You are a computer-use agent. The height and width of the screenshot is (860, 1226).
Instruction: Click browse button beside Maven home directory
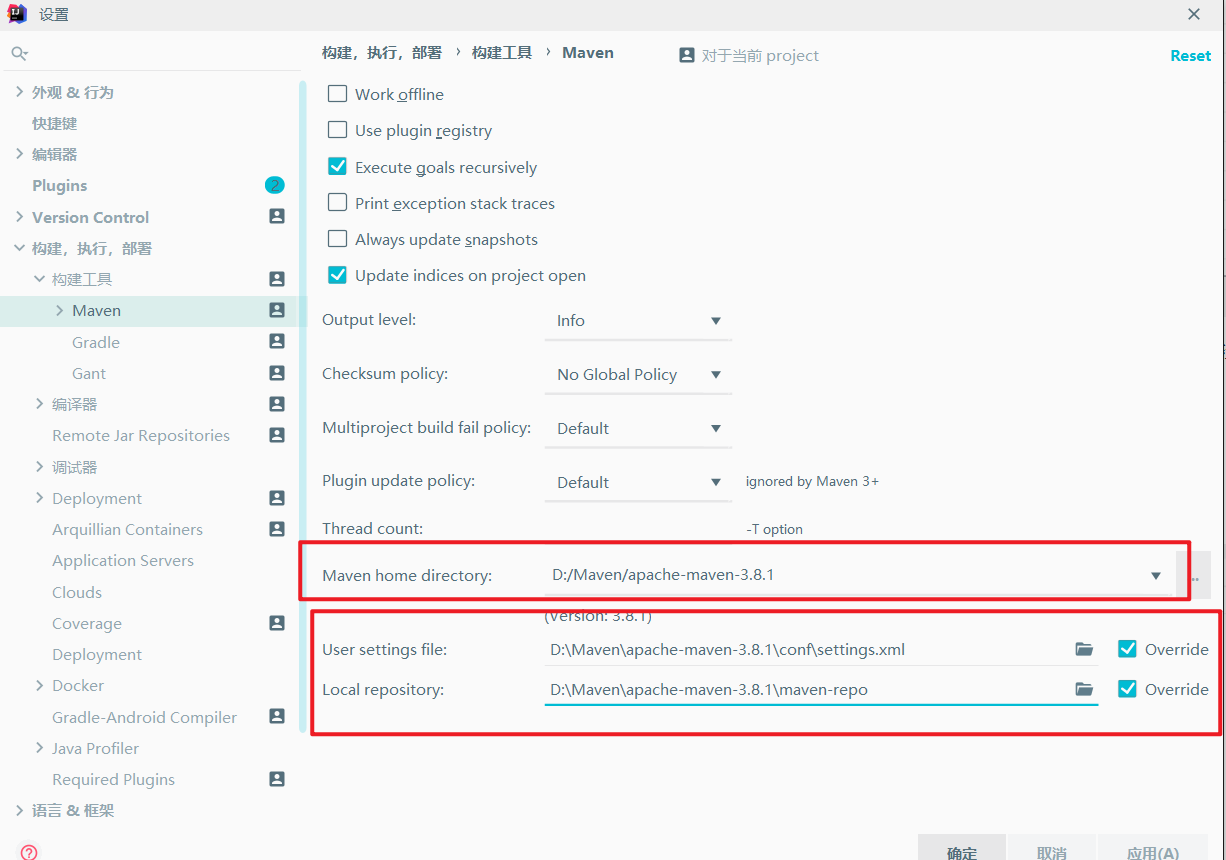[x=1194, y=576]
